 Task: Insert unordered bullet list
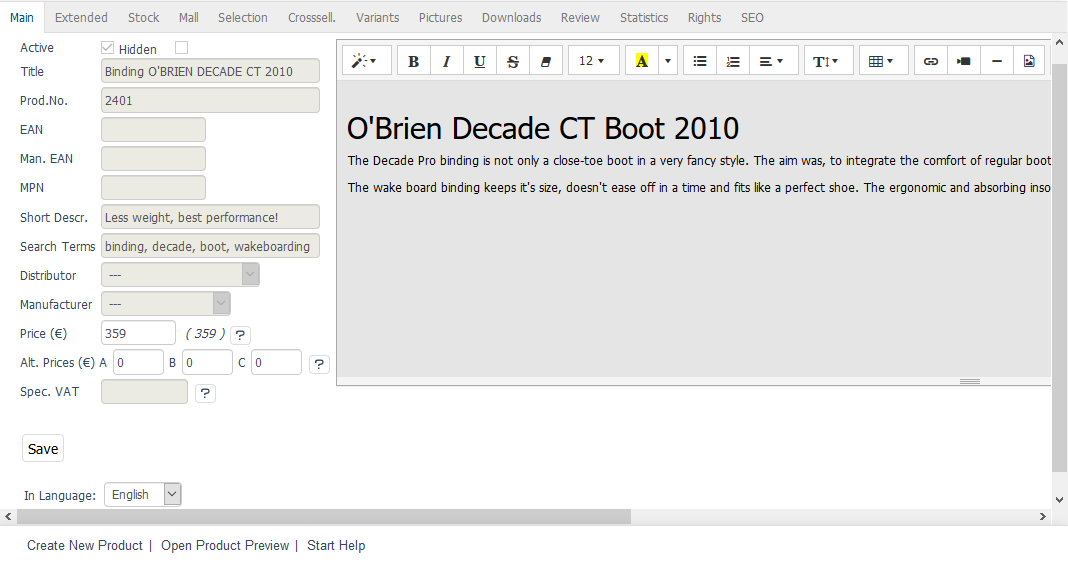(x=700, y=61)
